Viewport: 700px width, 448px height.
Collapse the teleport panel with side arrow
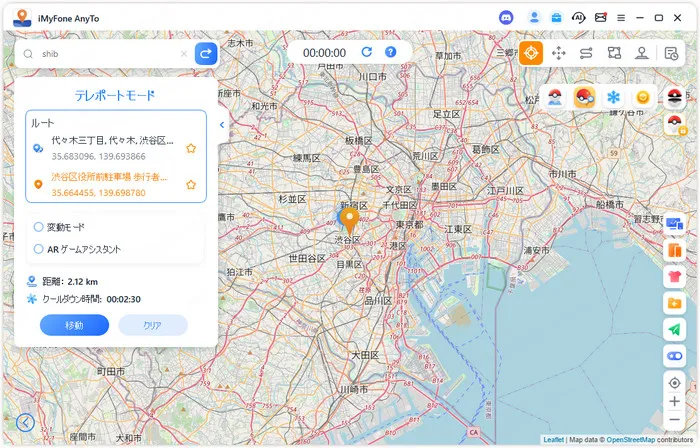(x=221, y=125)
